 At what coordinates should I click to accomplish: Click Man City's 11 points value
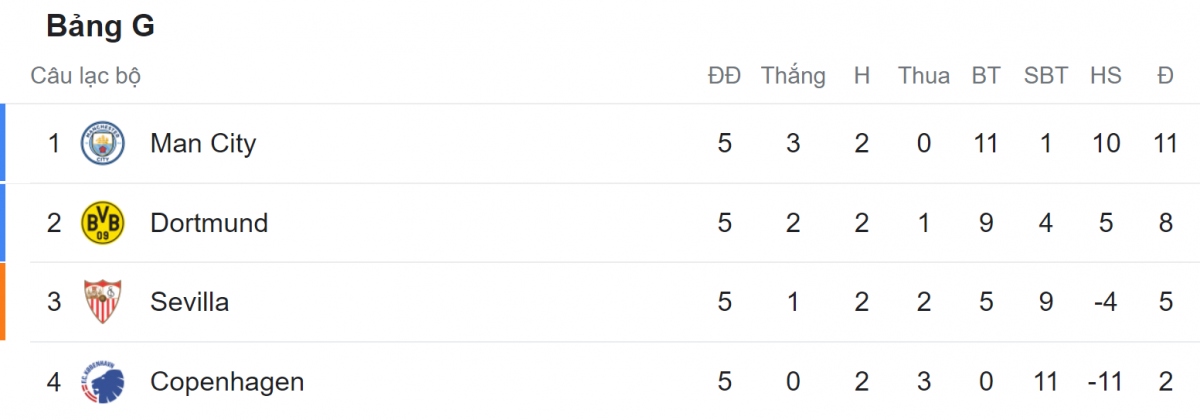(x=1165, y=144)
